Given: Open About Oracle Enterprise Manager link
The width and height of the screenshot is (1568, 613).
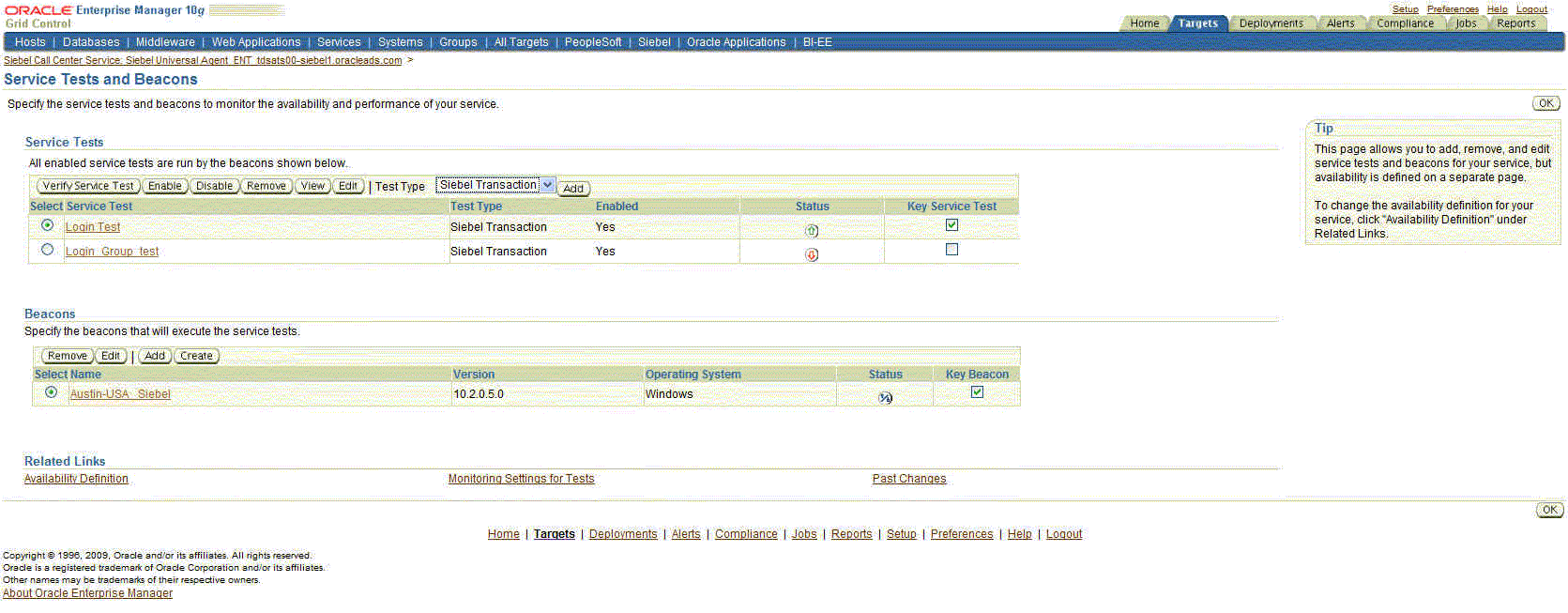Looking at the screenshot, I should 87,593.
